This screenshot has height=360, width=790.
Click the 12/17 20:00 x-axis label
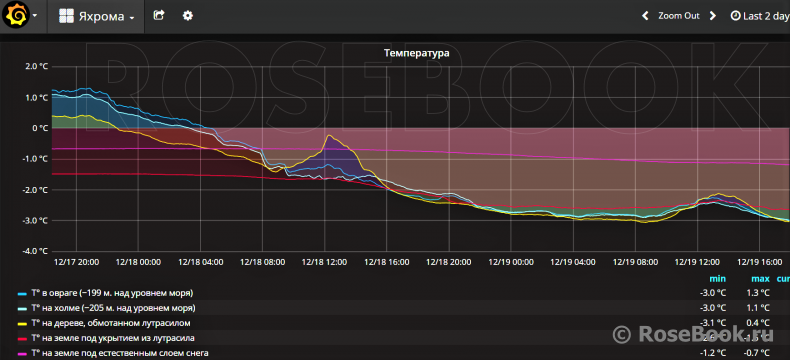pyautogui.click(x=76, y=262)
